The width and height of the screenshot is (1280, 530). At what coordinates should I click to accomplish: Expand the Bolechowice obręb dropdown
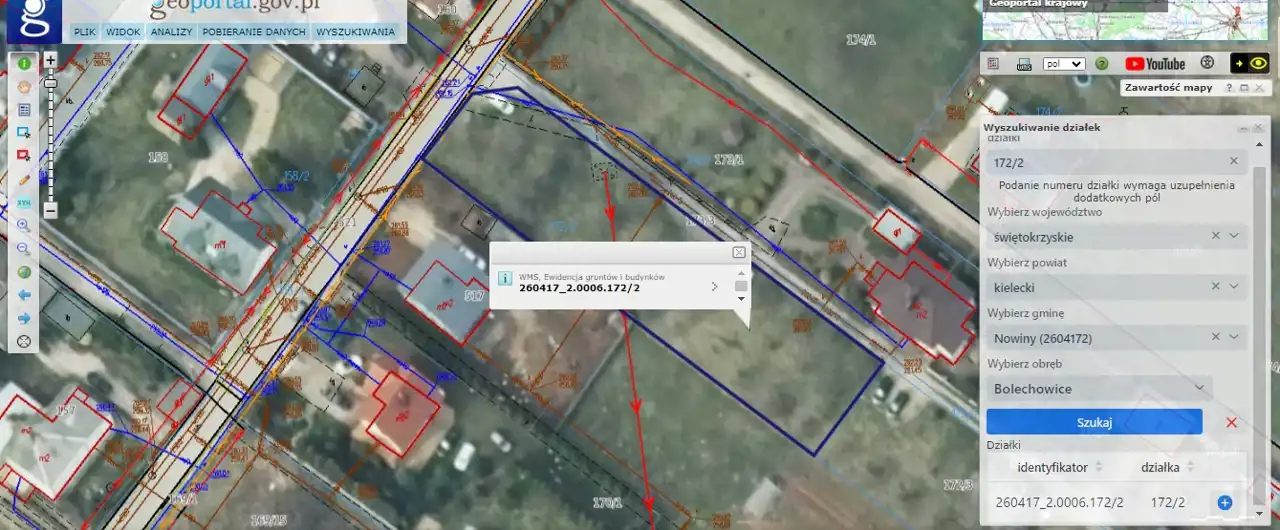click(x=1199, y=388)
